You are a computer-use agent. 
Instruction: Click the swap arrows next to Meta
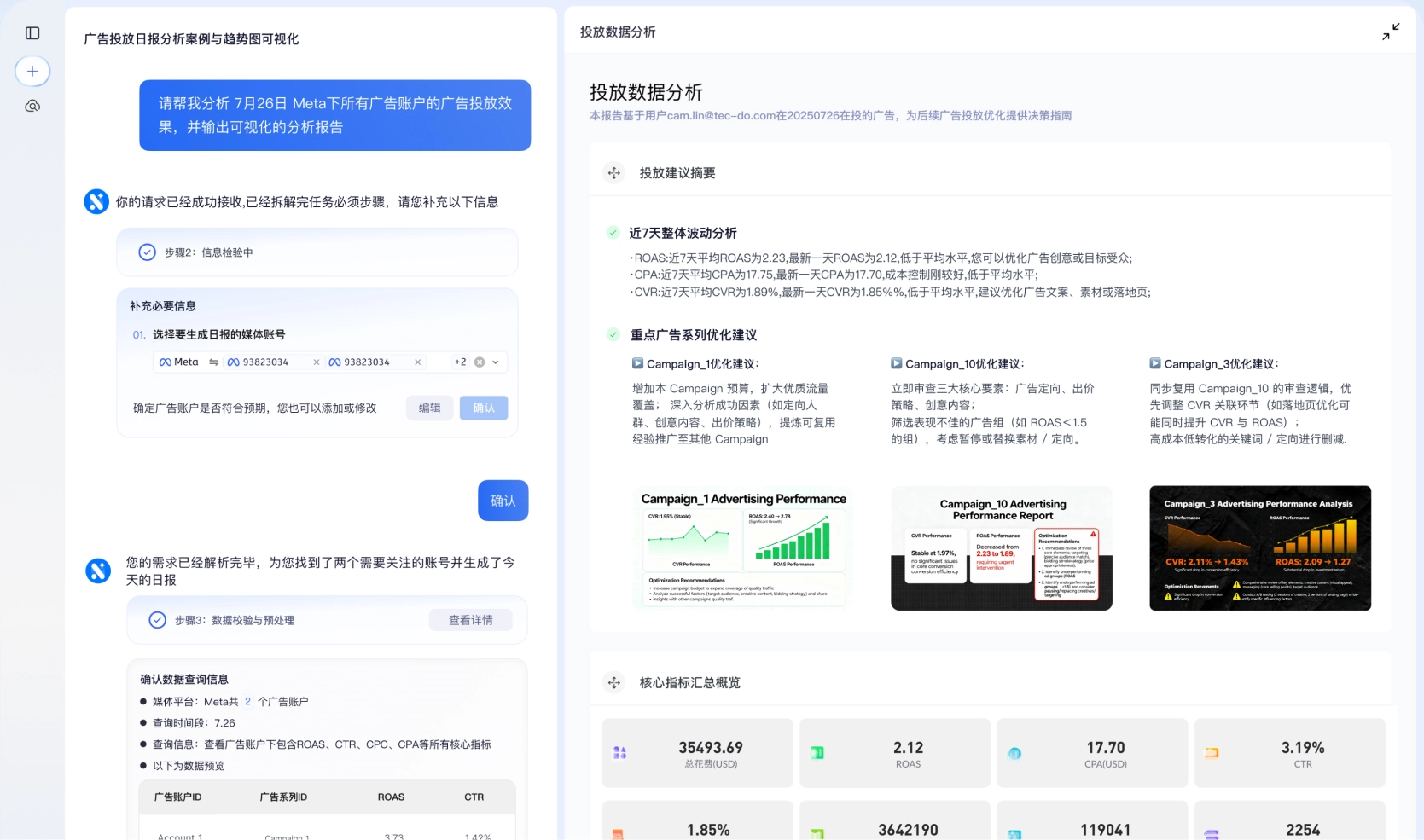coord(213,362)
